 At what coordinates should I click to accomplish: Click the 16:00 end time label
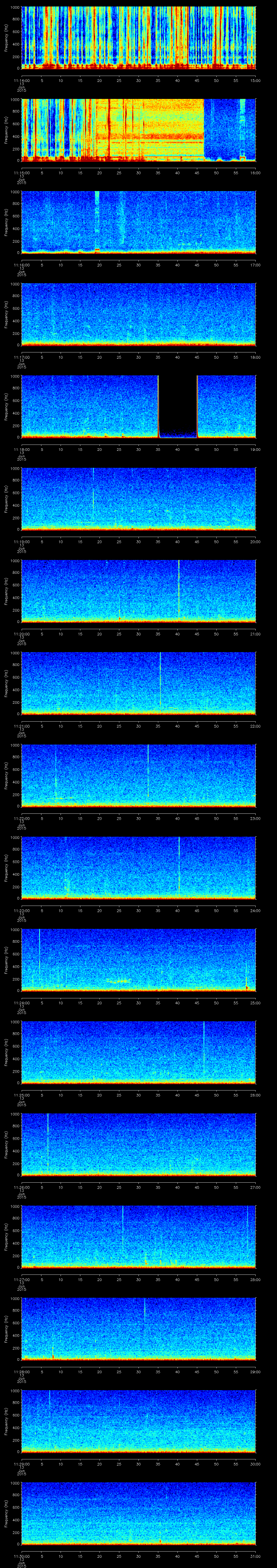[x=255, y=173]
